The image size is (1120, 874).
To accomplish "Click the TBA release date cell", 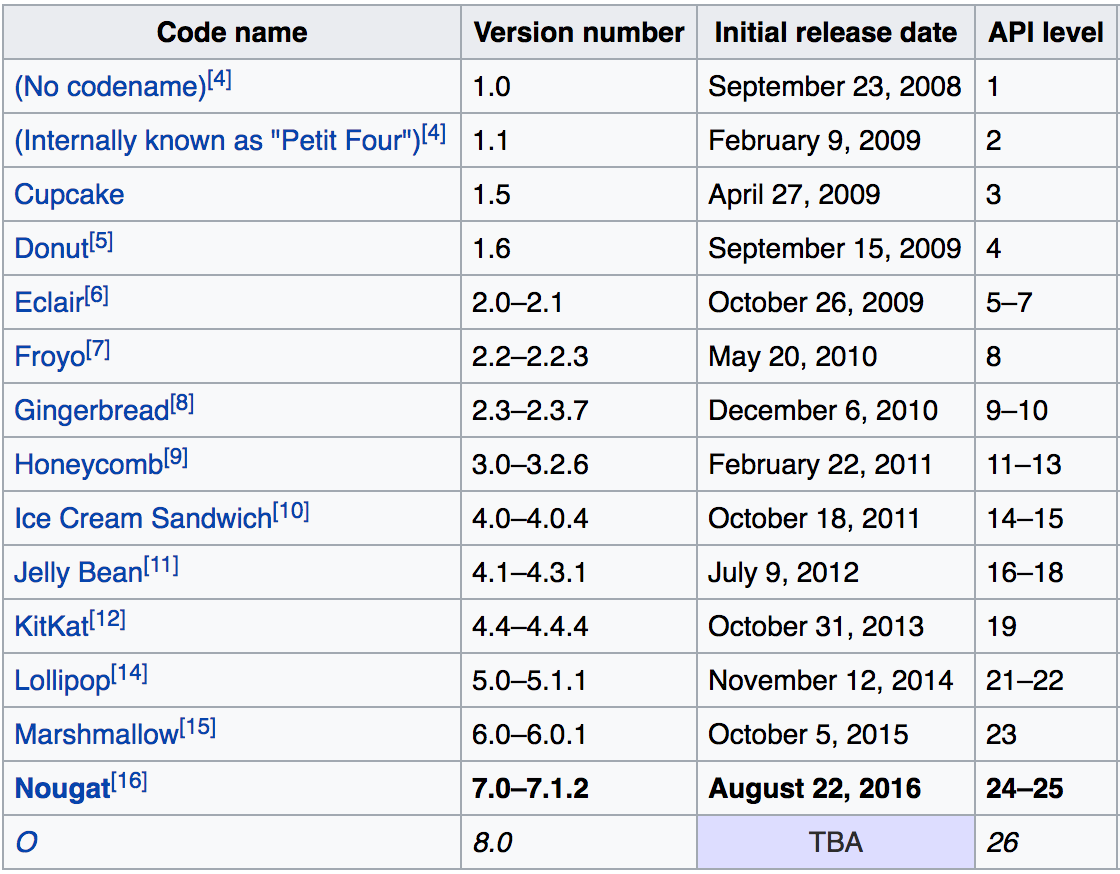I will click(836, 843).
